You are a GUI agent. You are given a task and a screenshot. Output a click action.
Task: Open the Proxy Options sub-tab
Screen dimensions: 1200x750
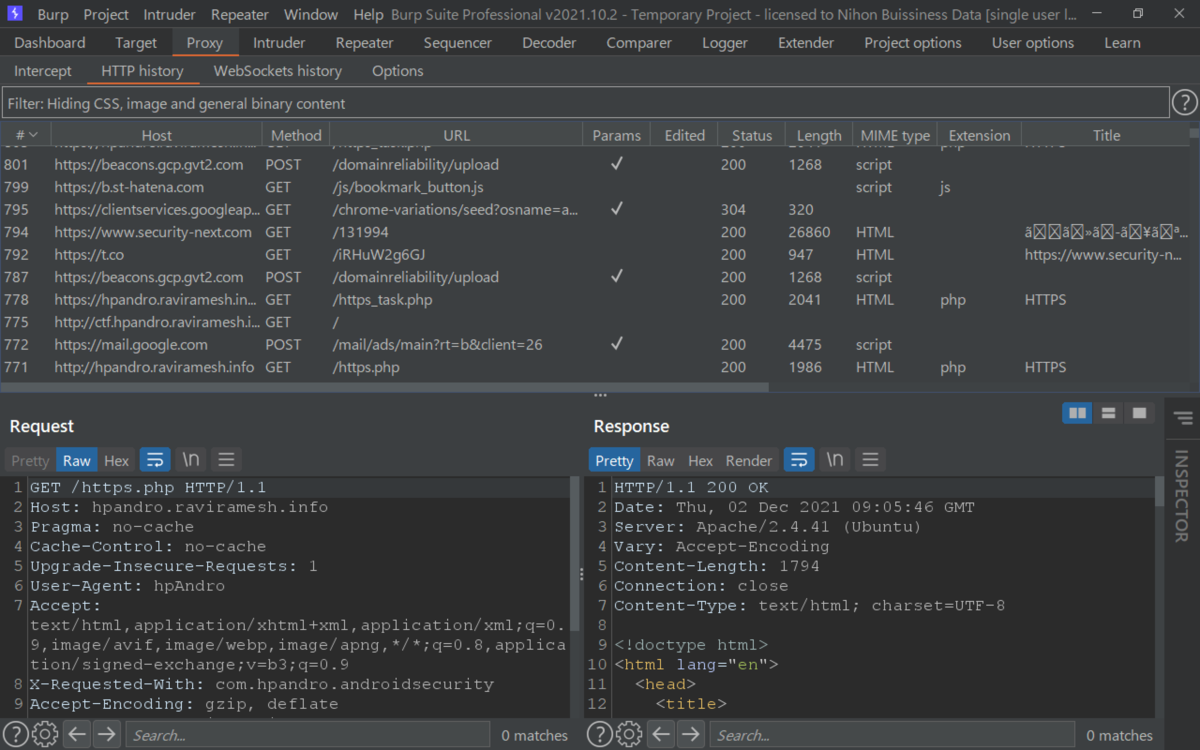(398, 71)
